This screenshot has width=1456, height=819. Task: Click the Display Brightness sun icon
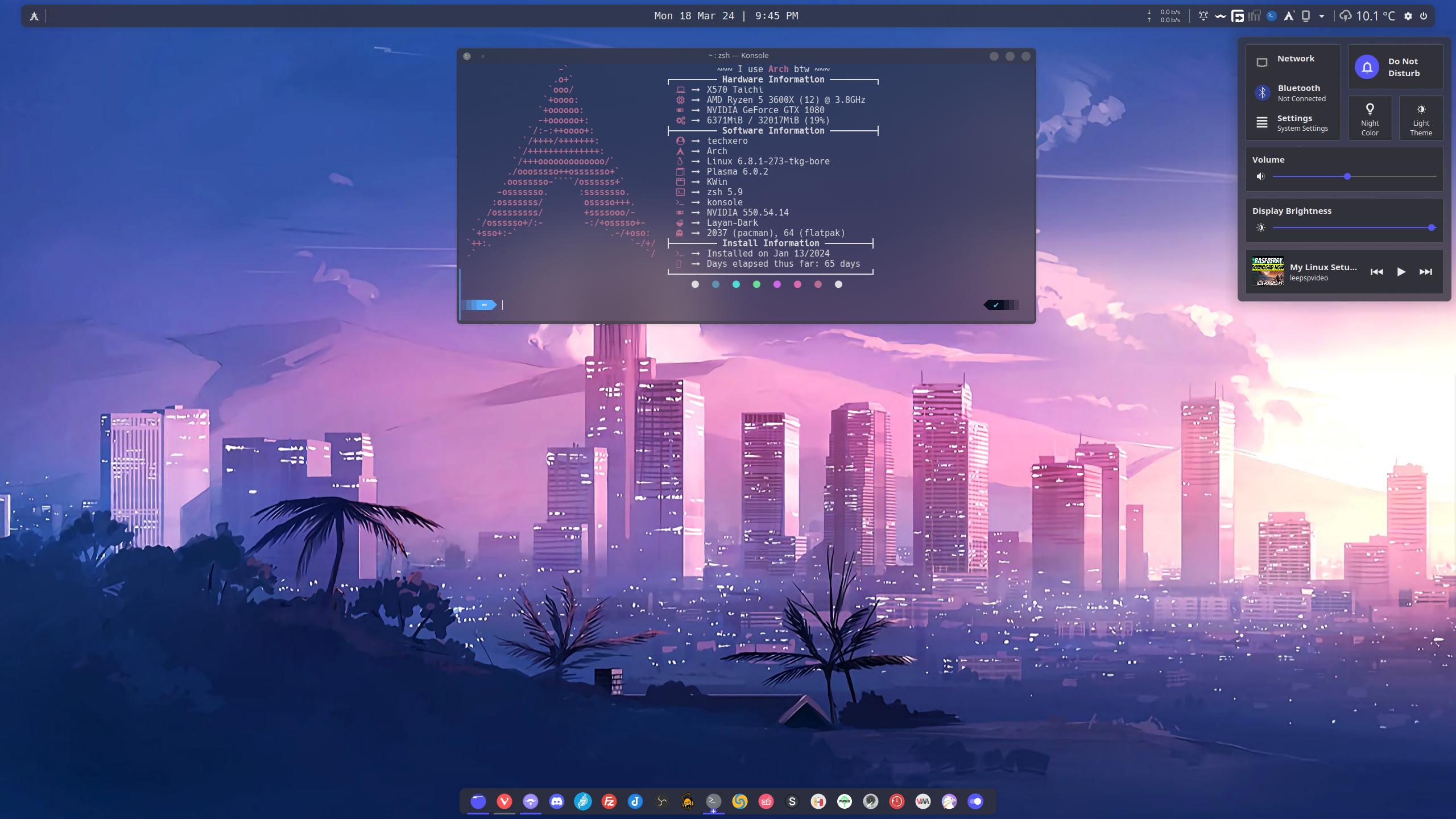(1260, 227)
